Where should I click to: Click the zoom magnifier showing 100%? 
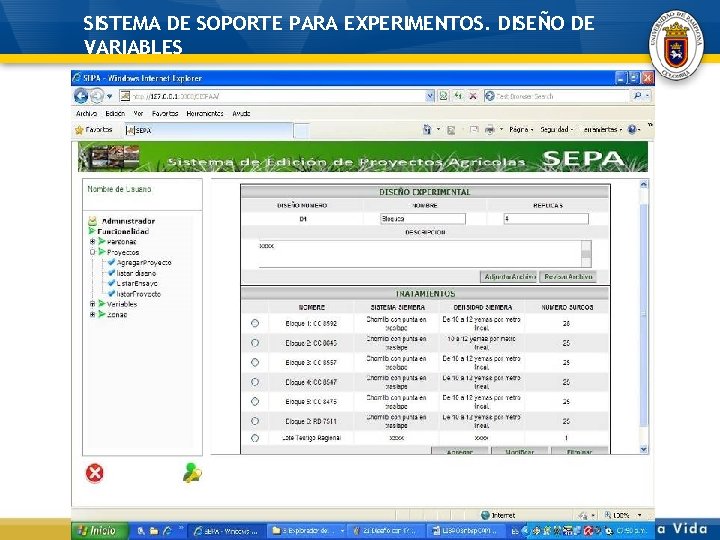tap(608, 515)
